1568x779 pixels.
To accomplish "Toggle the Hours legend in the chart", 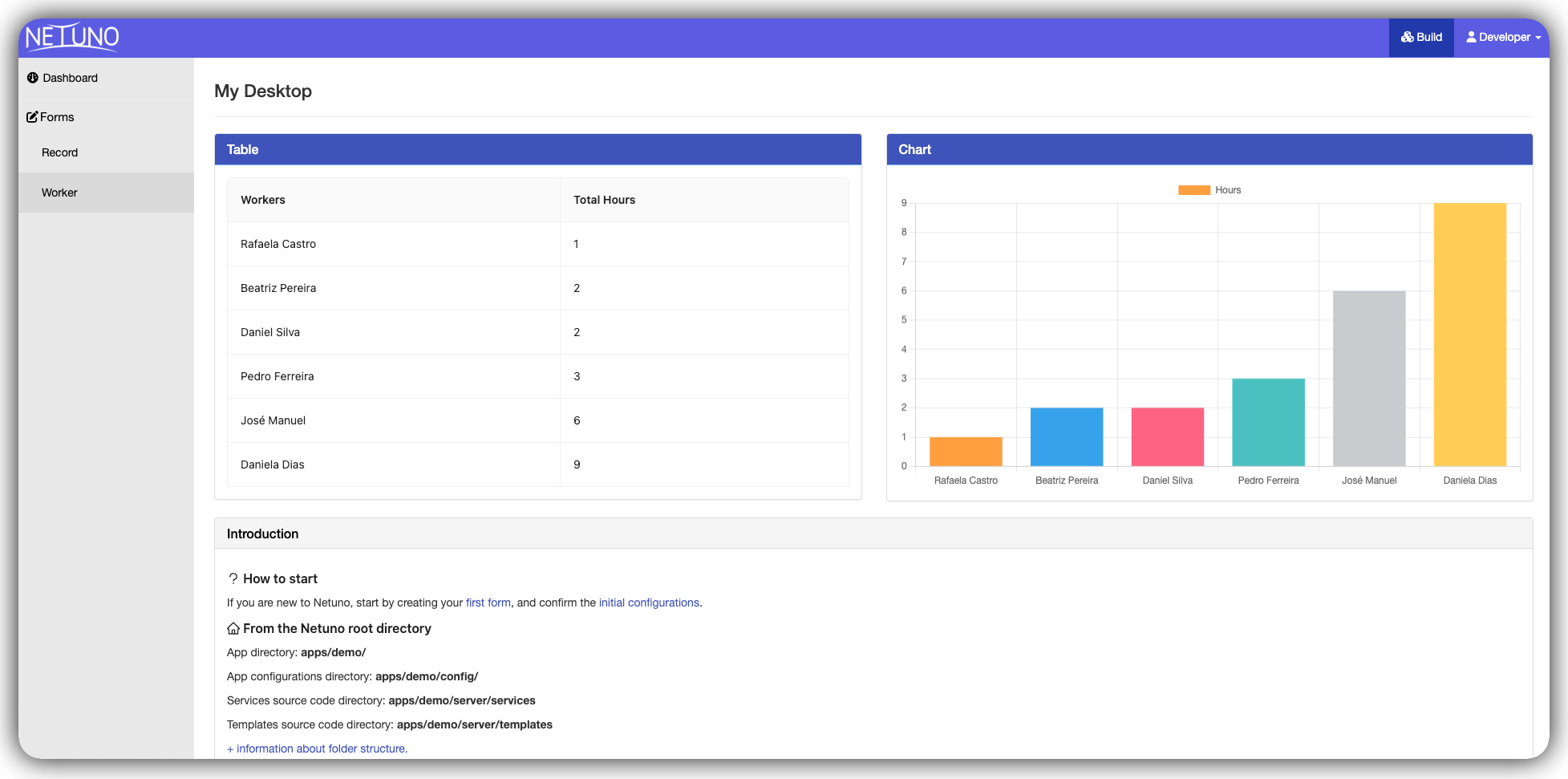I will [1209, 190].
